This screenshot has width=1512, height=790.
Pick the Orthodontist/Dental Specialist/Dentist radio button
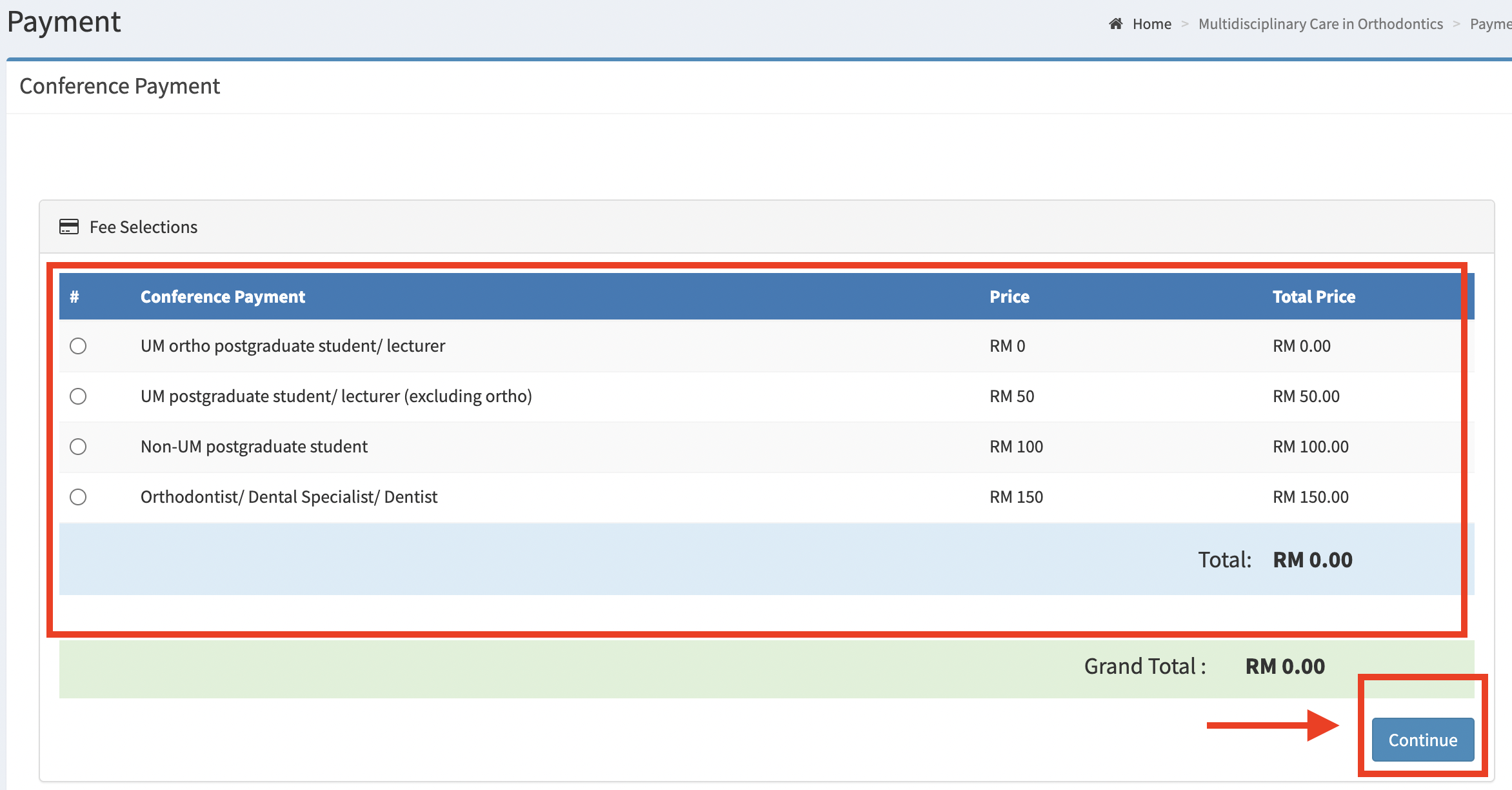pyautogui.click(x=78, y=497)
